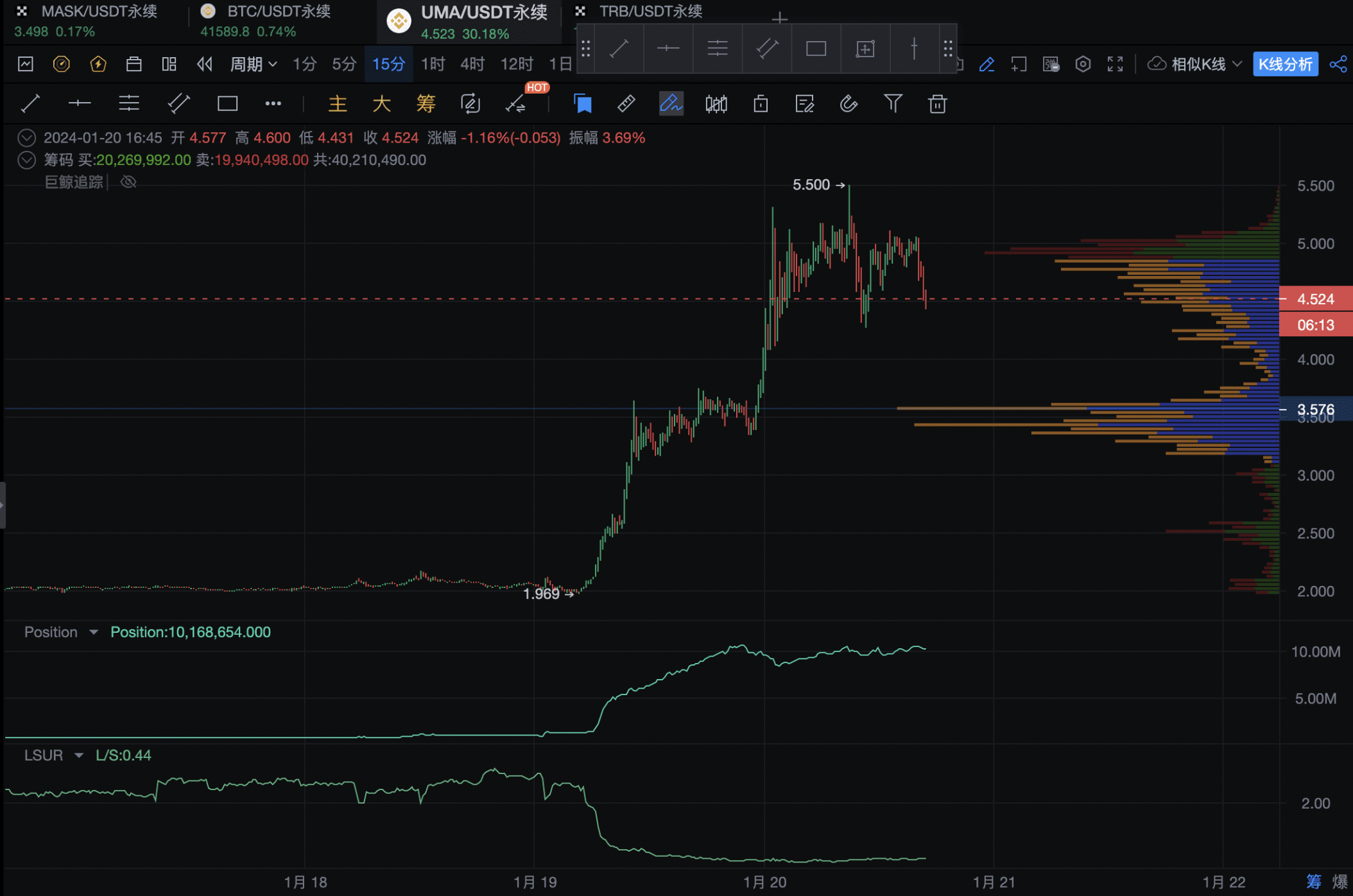Click the 筹 button at bottom right
Image resolution: width=1353 pixels, height=896 pixels.
(x=1314, y=882)
